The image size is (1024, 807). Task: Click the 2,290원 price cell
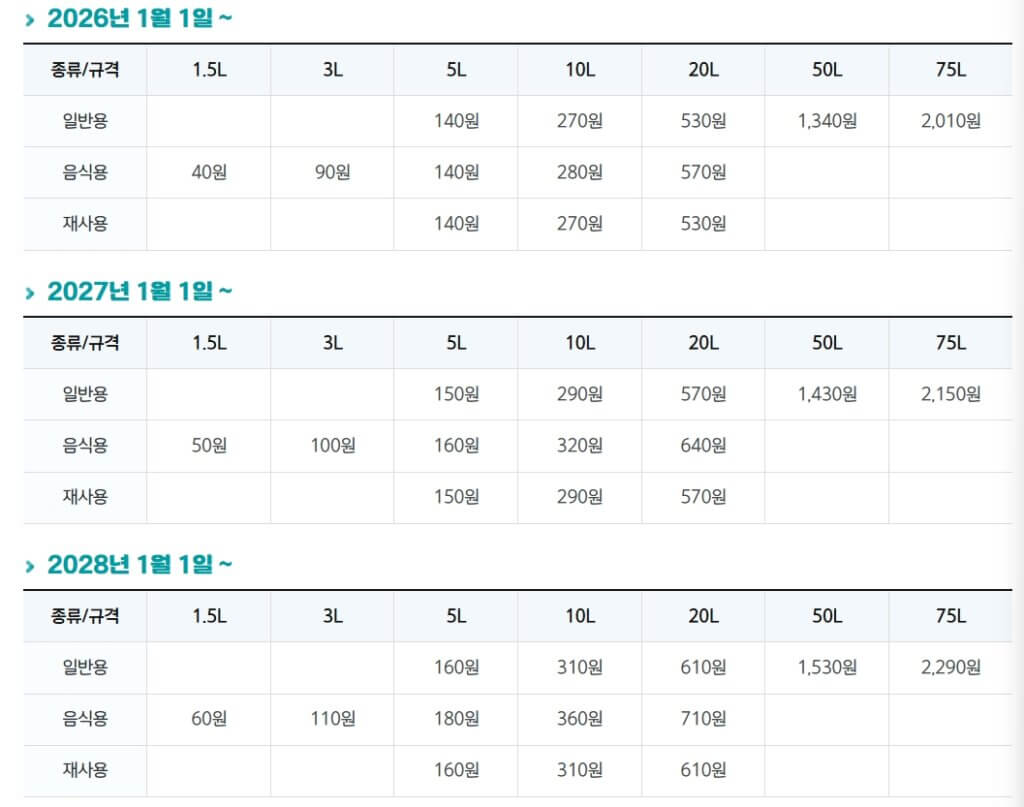click(x=950, y=667)
